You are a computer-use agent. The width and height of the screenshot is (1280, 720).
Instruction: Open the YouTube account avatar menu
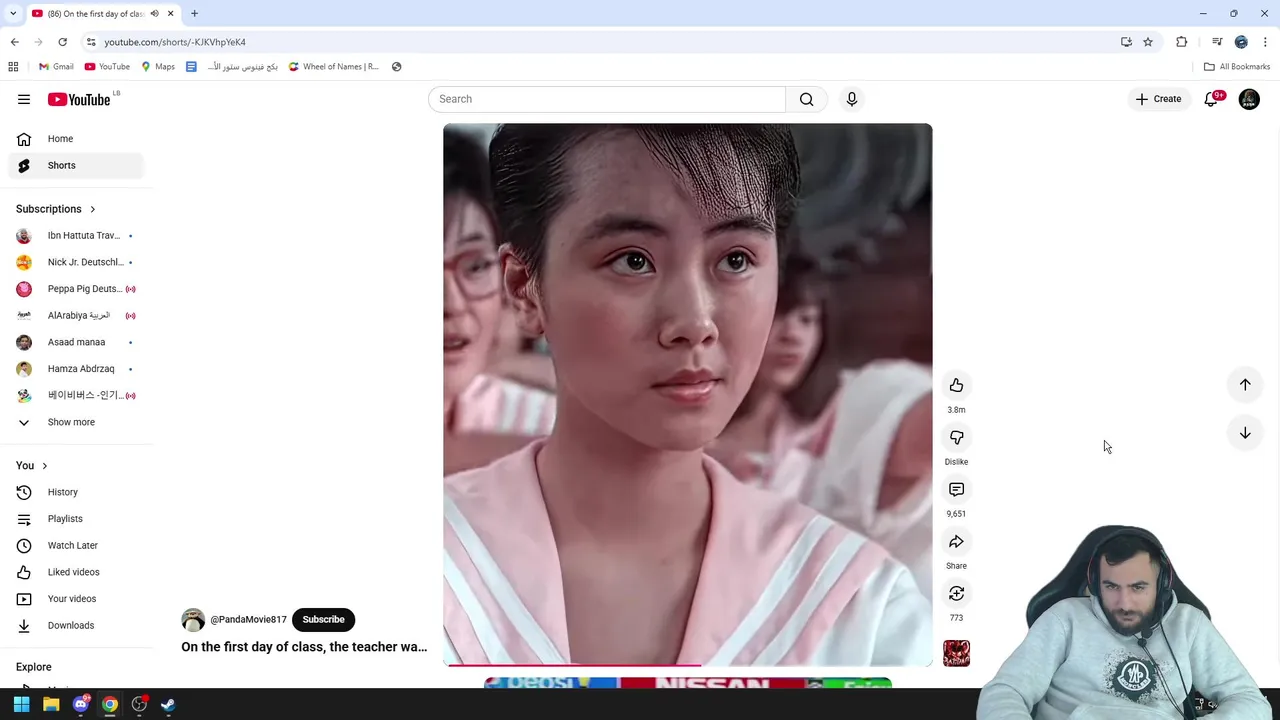click(x=1249, y=99)
